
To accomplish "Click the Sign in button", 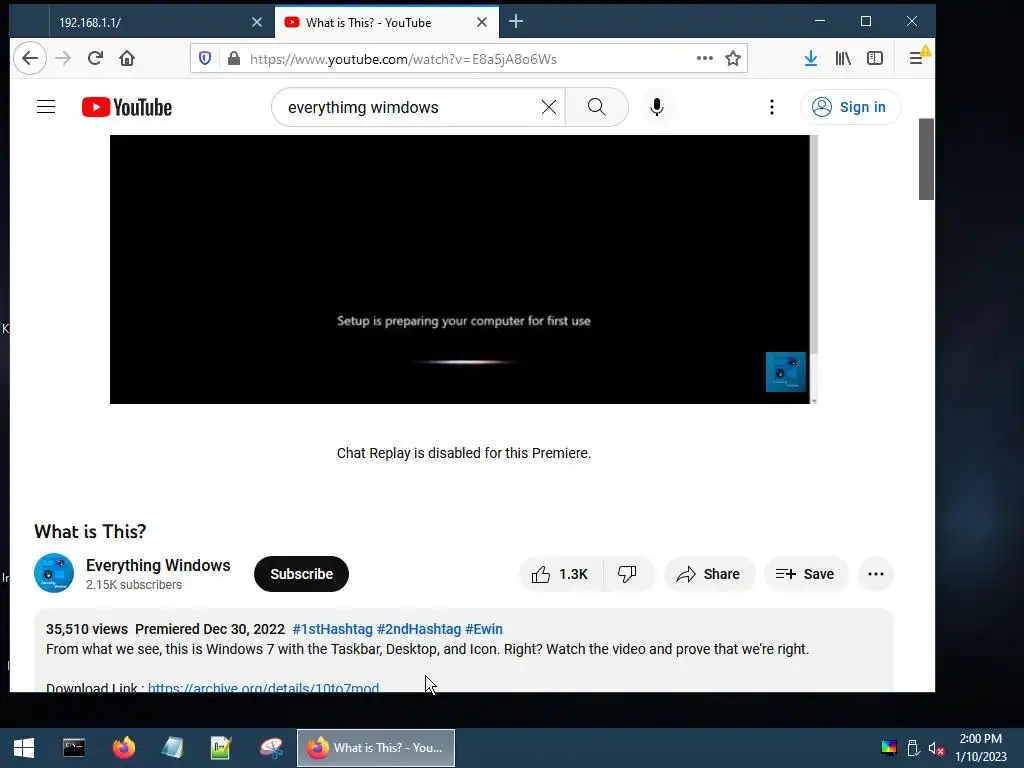I will point(850,107).
